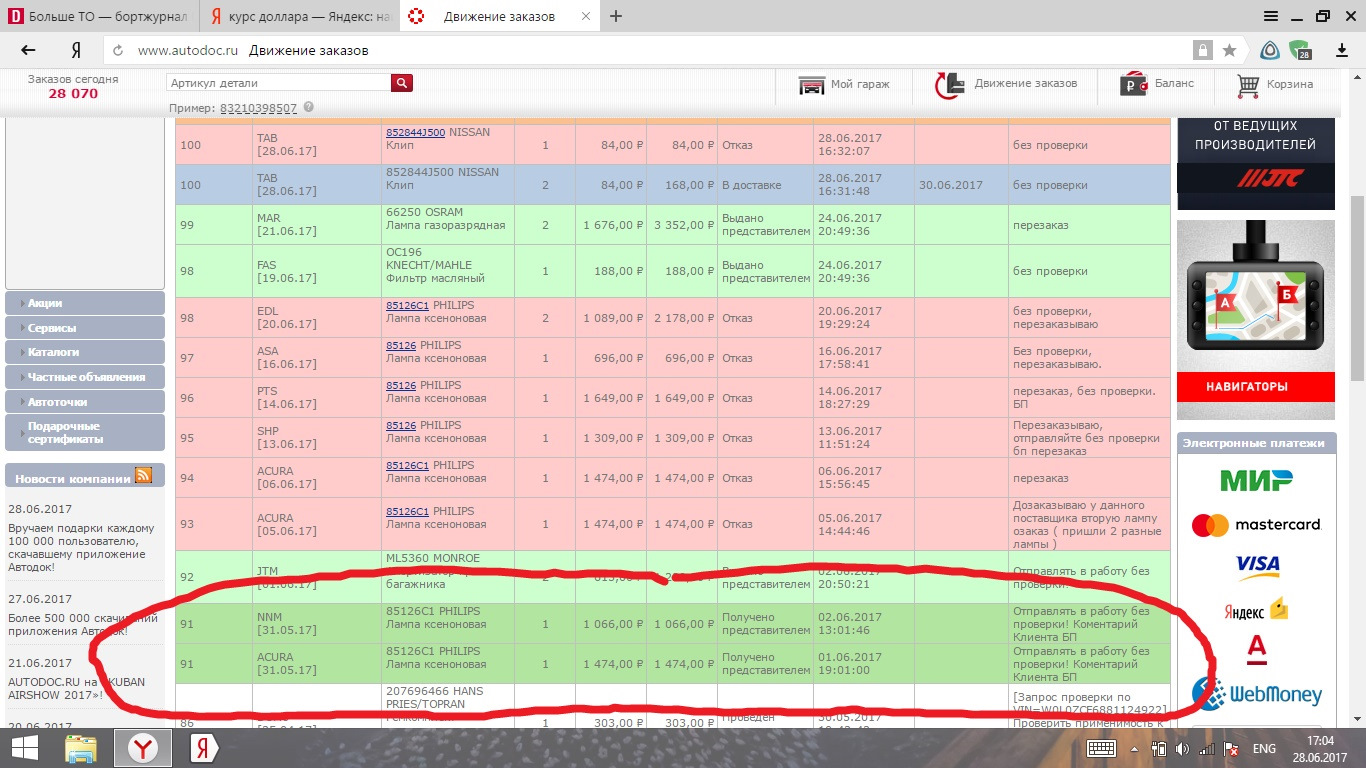Click the padlock icon in the address bar
The height and width of the screenshot is (768, 1366).
pyautogui.click(x=1202, y=50)
